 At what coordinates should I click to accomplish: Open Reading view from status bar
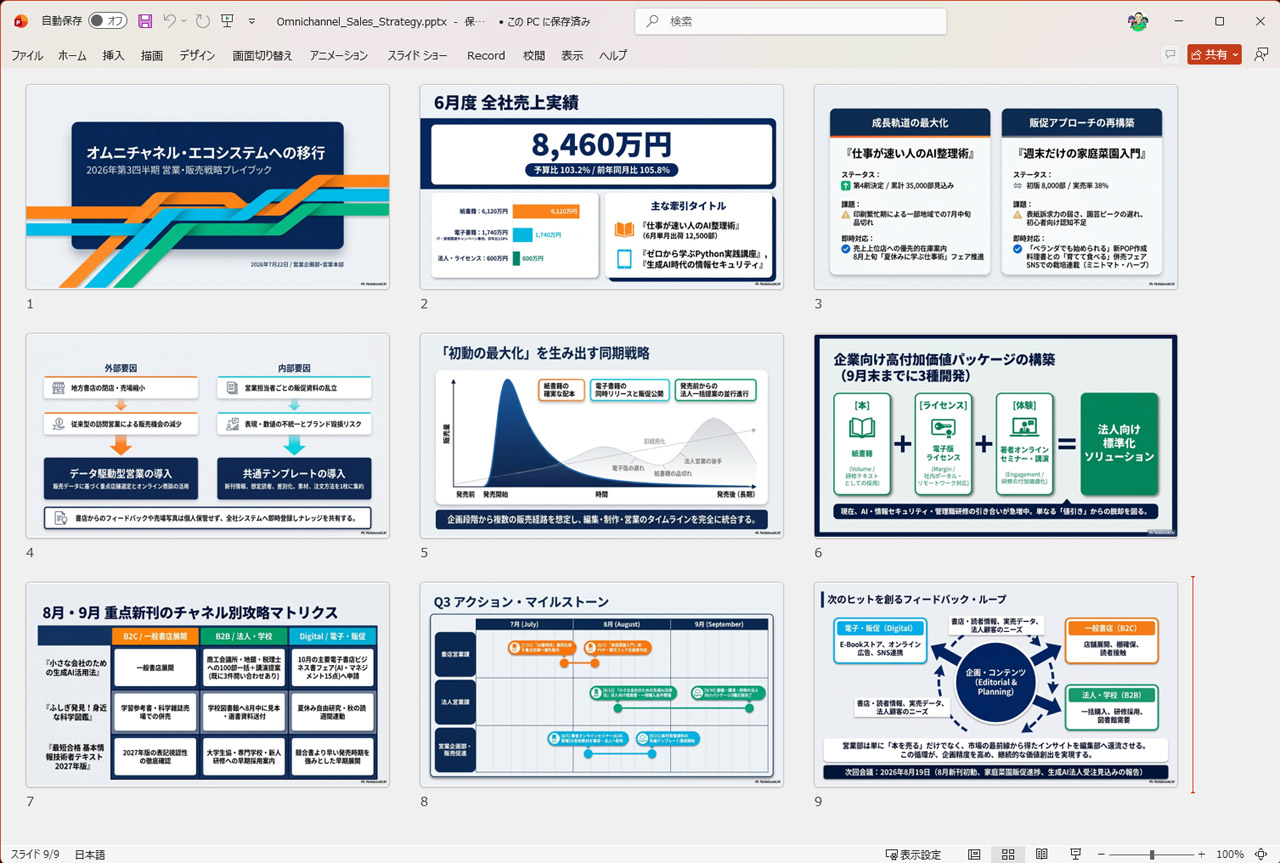click(1041, 855)
